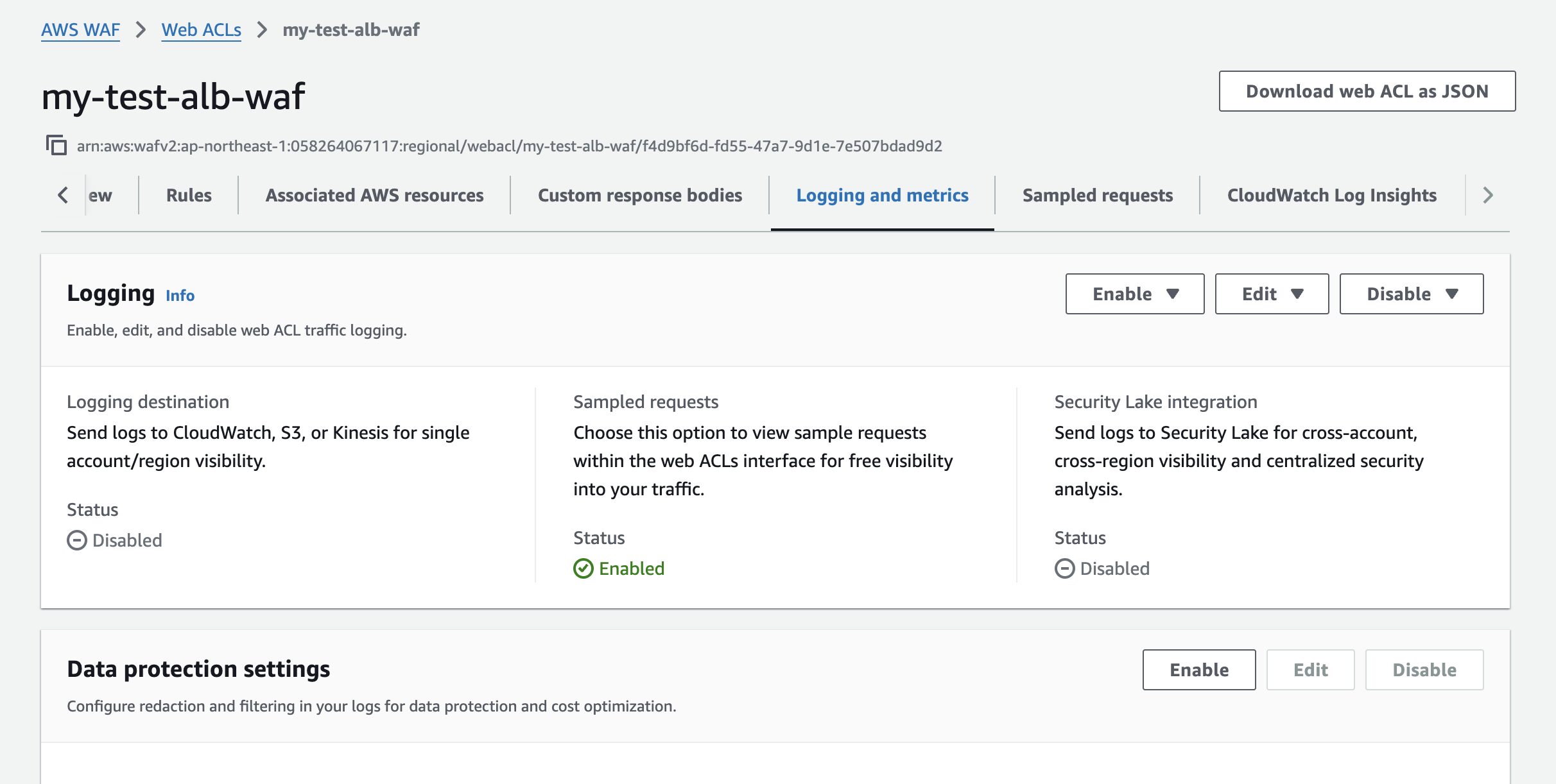Enable Data protection settings

[1198, 670]
